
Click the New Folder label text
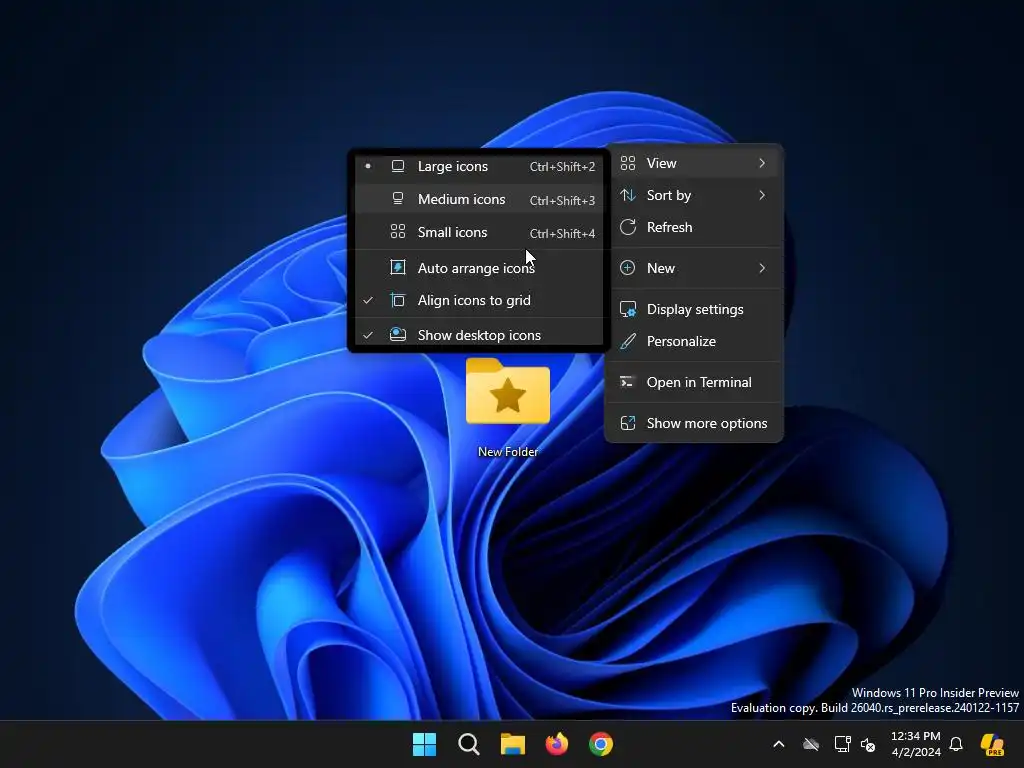(x=508, y=452)
